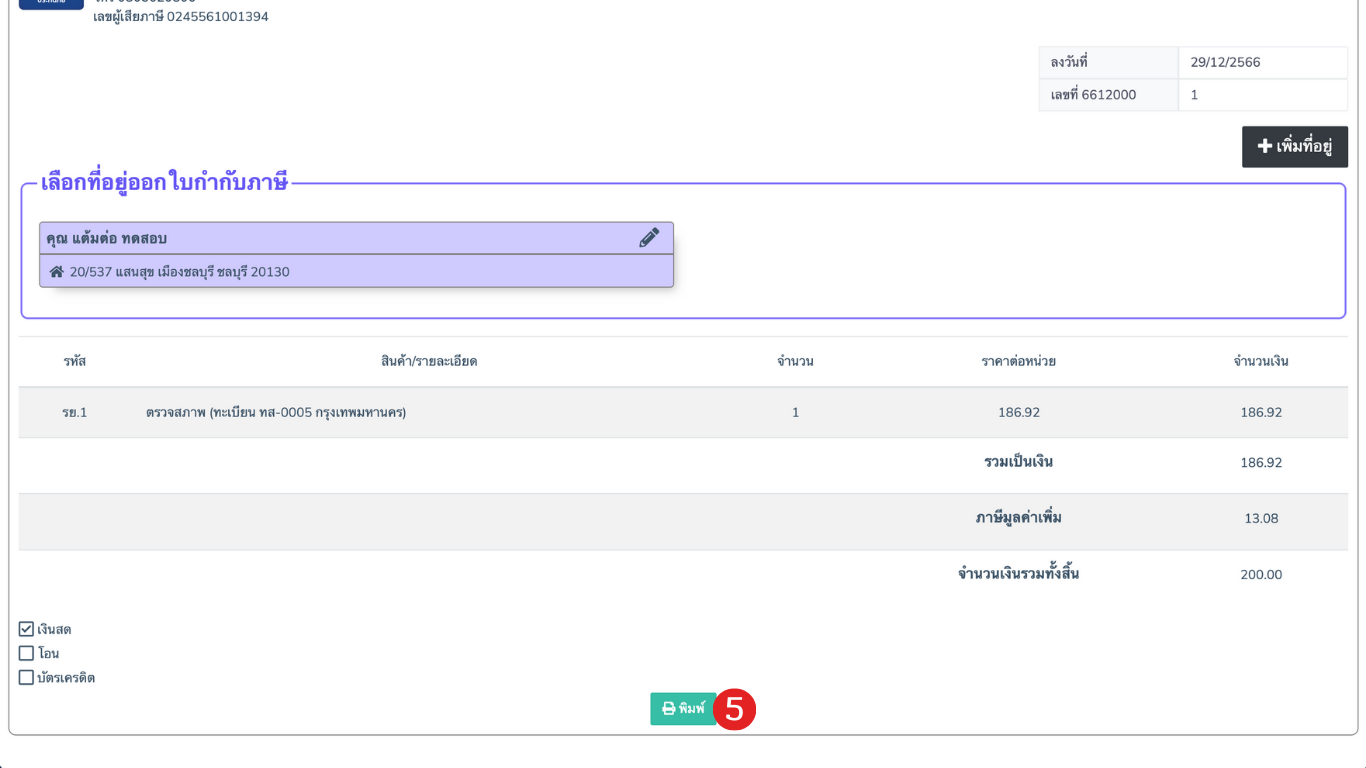Check the โอน transfer checkbox
Viewport: 1366px width, 768px height.
click(x=26, y=653)
